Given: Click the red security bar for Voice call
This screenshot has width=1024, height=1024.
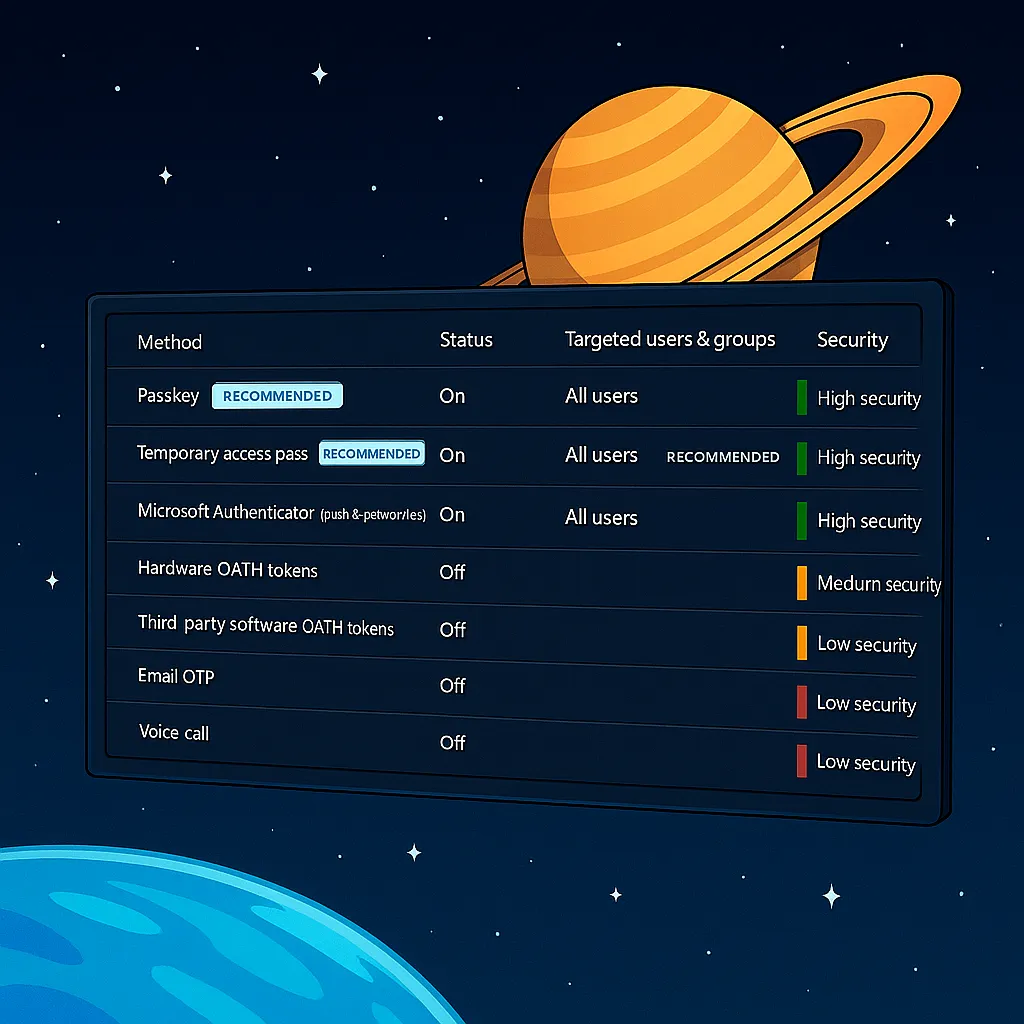Looking at the screenshot, I should point(802,761).
